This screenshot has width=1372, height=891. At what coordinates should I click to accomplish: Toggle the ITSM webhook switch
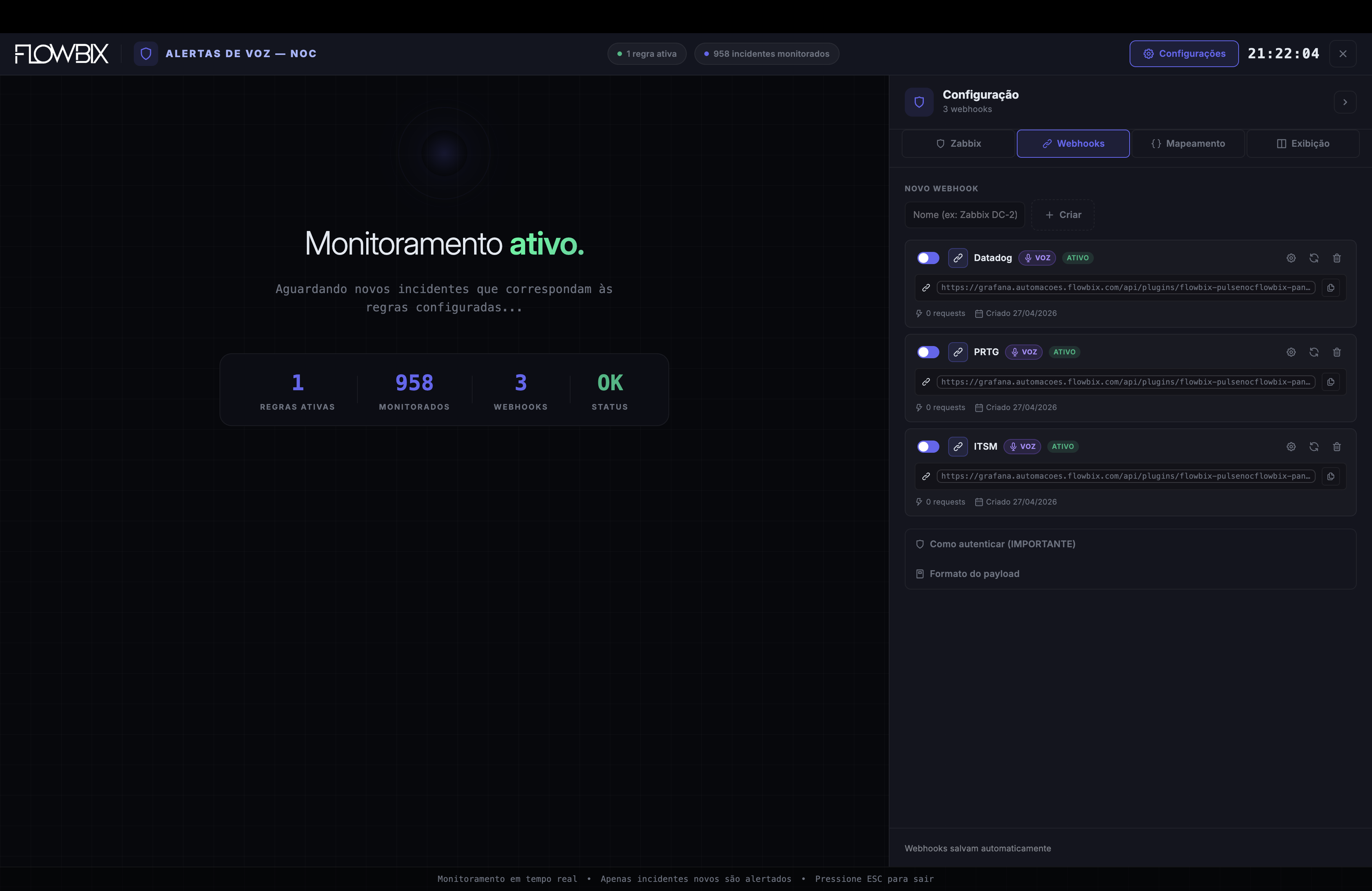pyautogui.click(x=928, y=447)
